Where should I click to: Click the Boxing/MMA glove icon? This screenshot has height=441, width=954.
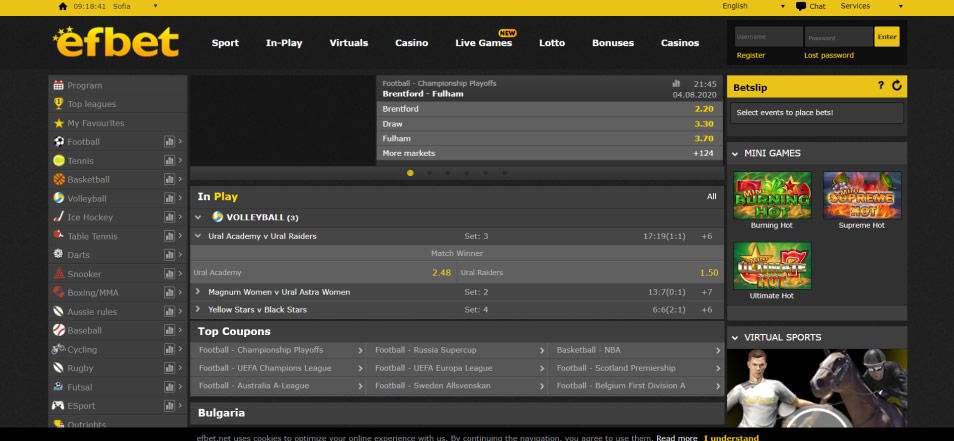point(58,293)
